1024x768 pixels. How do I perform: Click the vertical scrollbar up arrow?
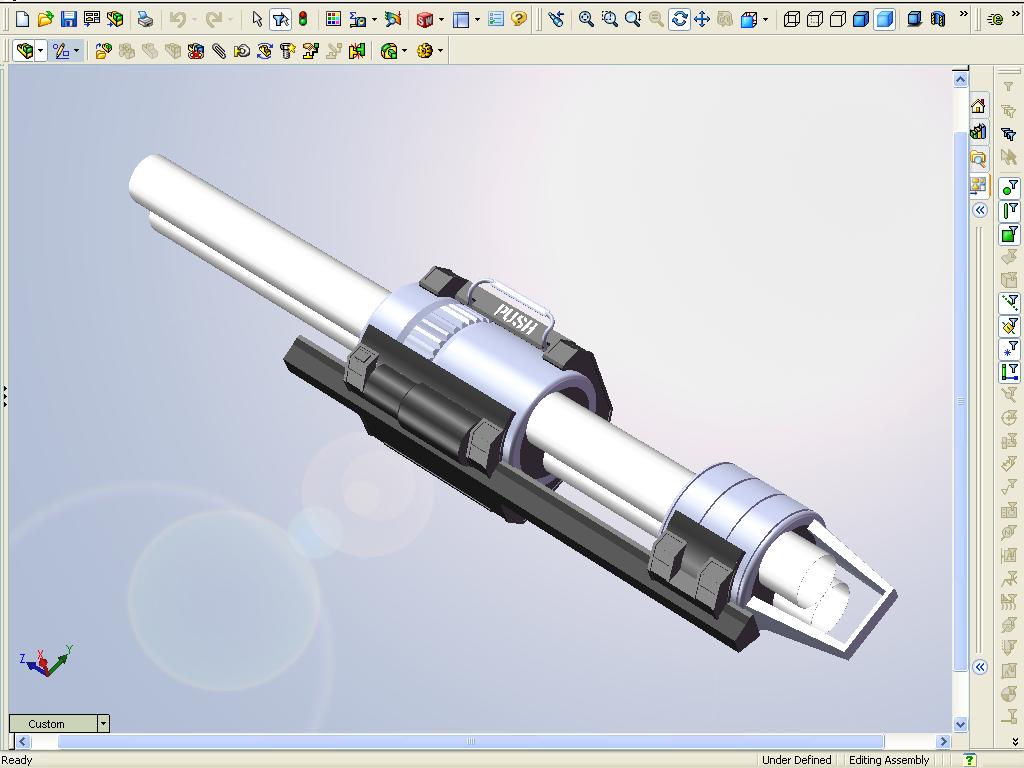point(960,80)
